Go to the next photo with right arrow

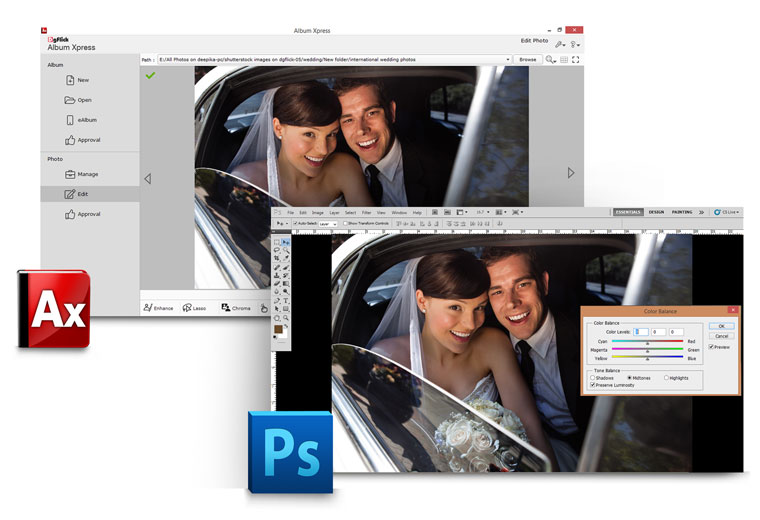coord(571,173)
